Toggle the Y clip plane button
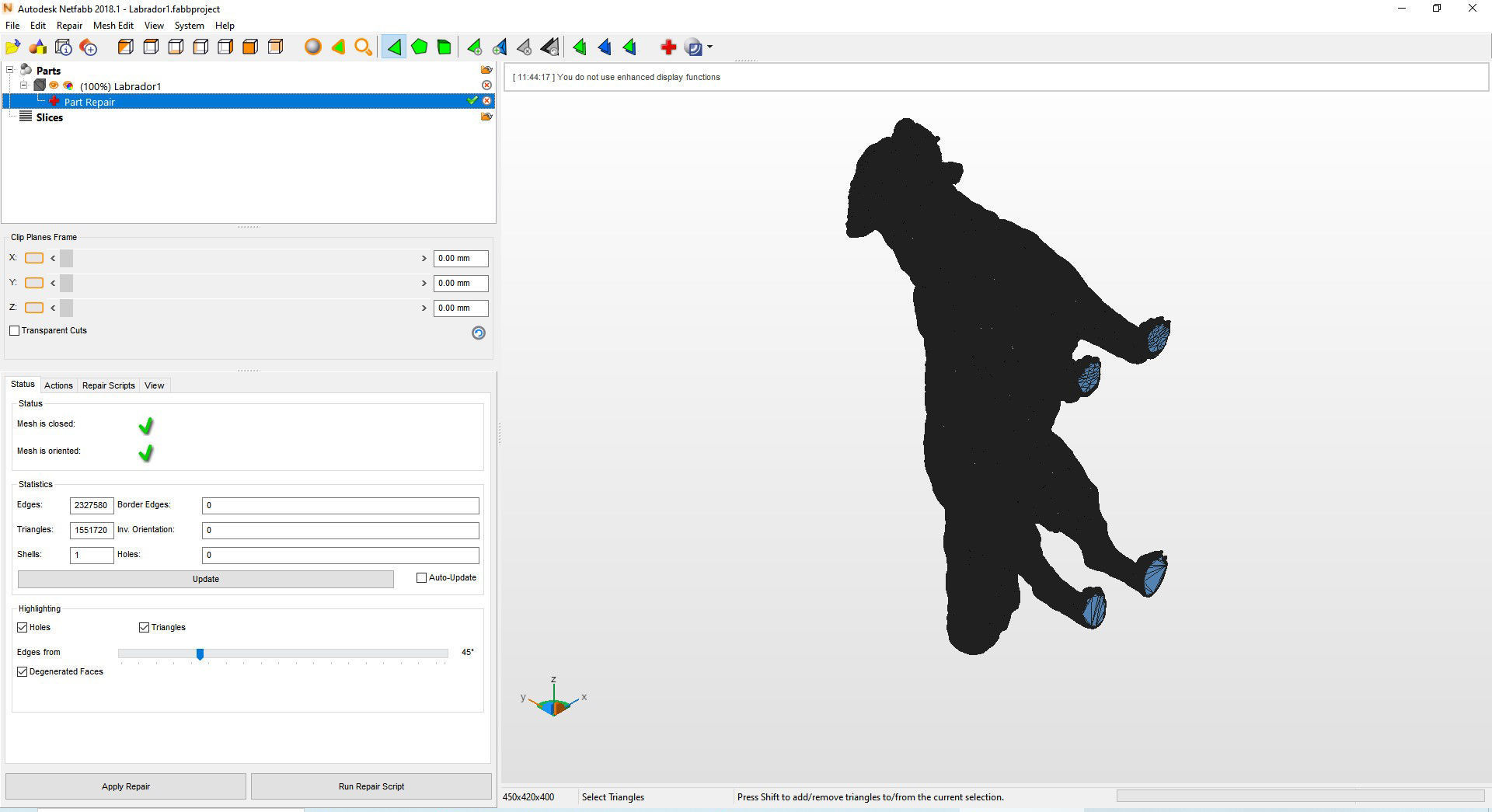The image size is (1492, 812). tap(34, 283)
